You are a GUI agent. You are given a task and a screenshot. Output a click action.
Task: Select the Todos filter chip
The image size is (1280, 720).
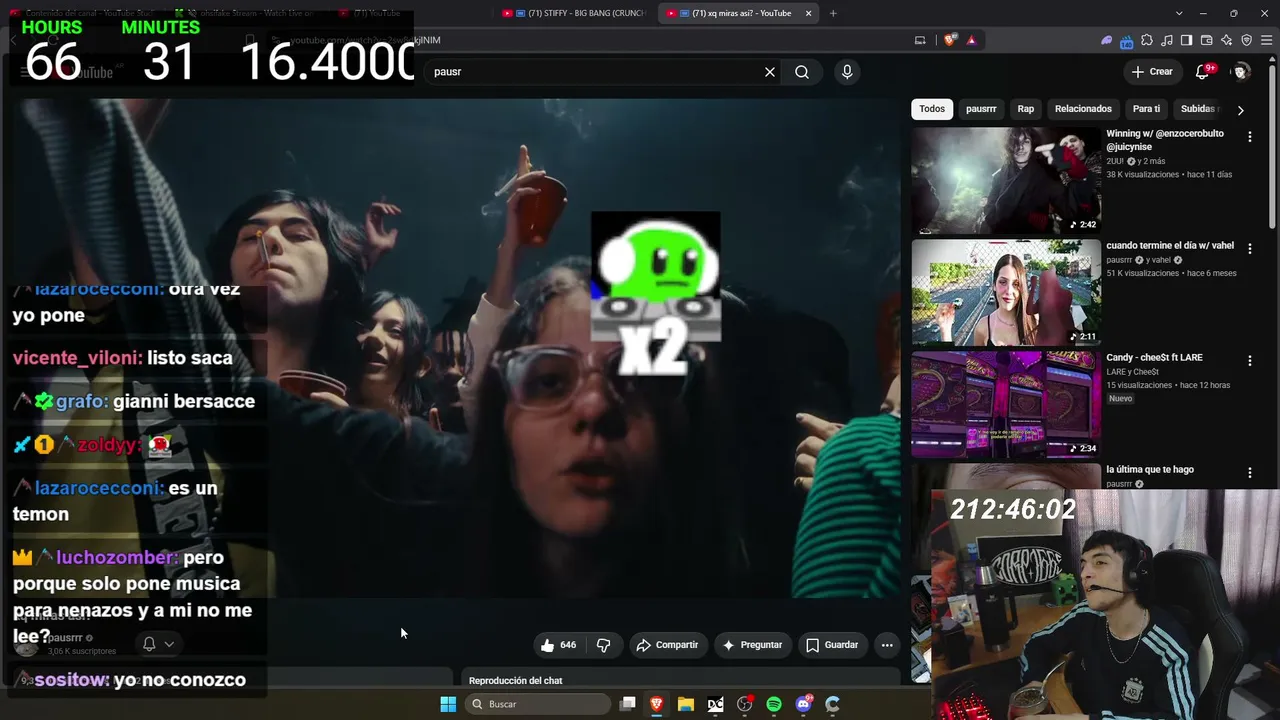tap(932, 109)
